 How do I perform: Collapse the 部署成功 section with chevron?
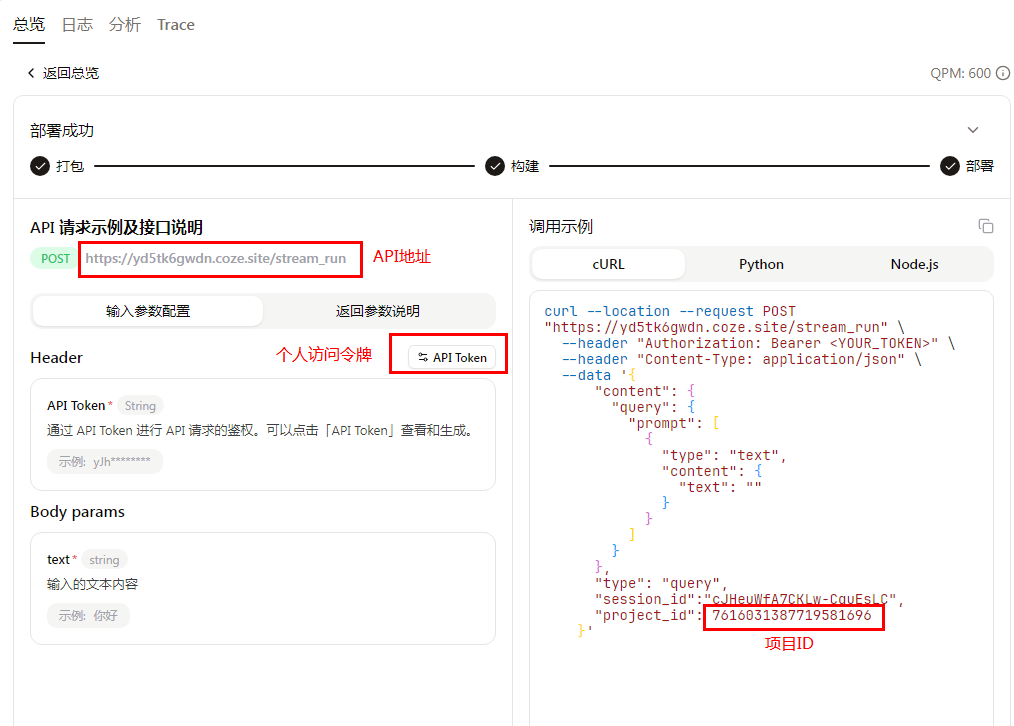click(x=972, y=130)
